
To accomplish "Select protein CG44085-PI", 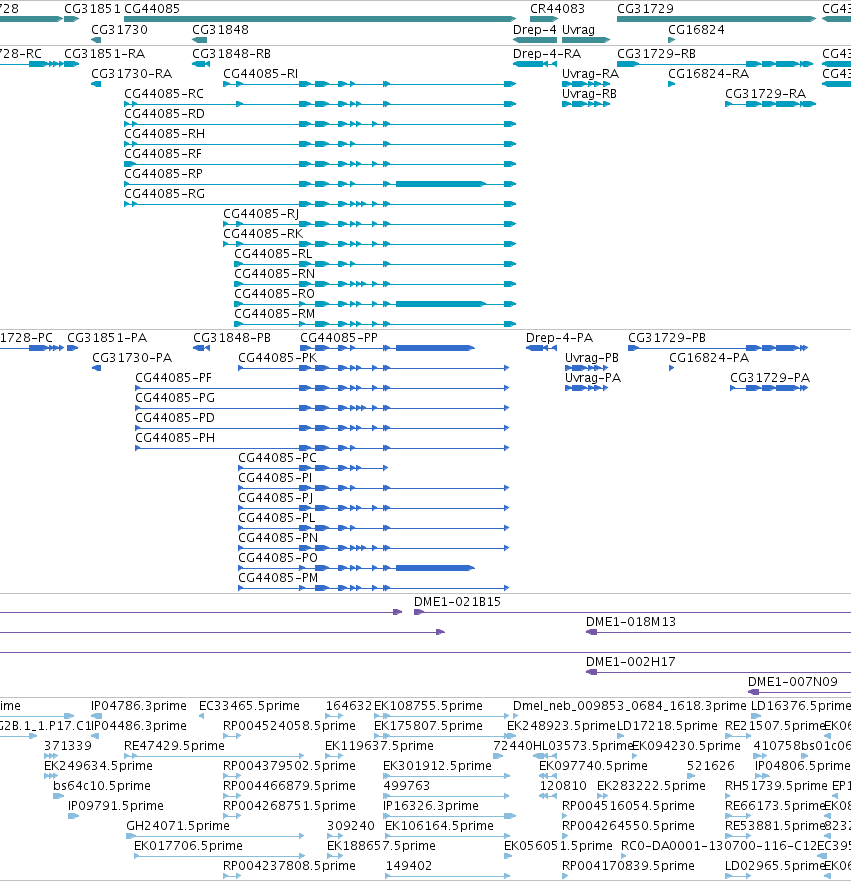I will 374,488.
